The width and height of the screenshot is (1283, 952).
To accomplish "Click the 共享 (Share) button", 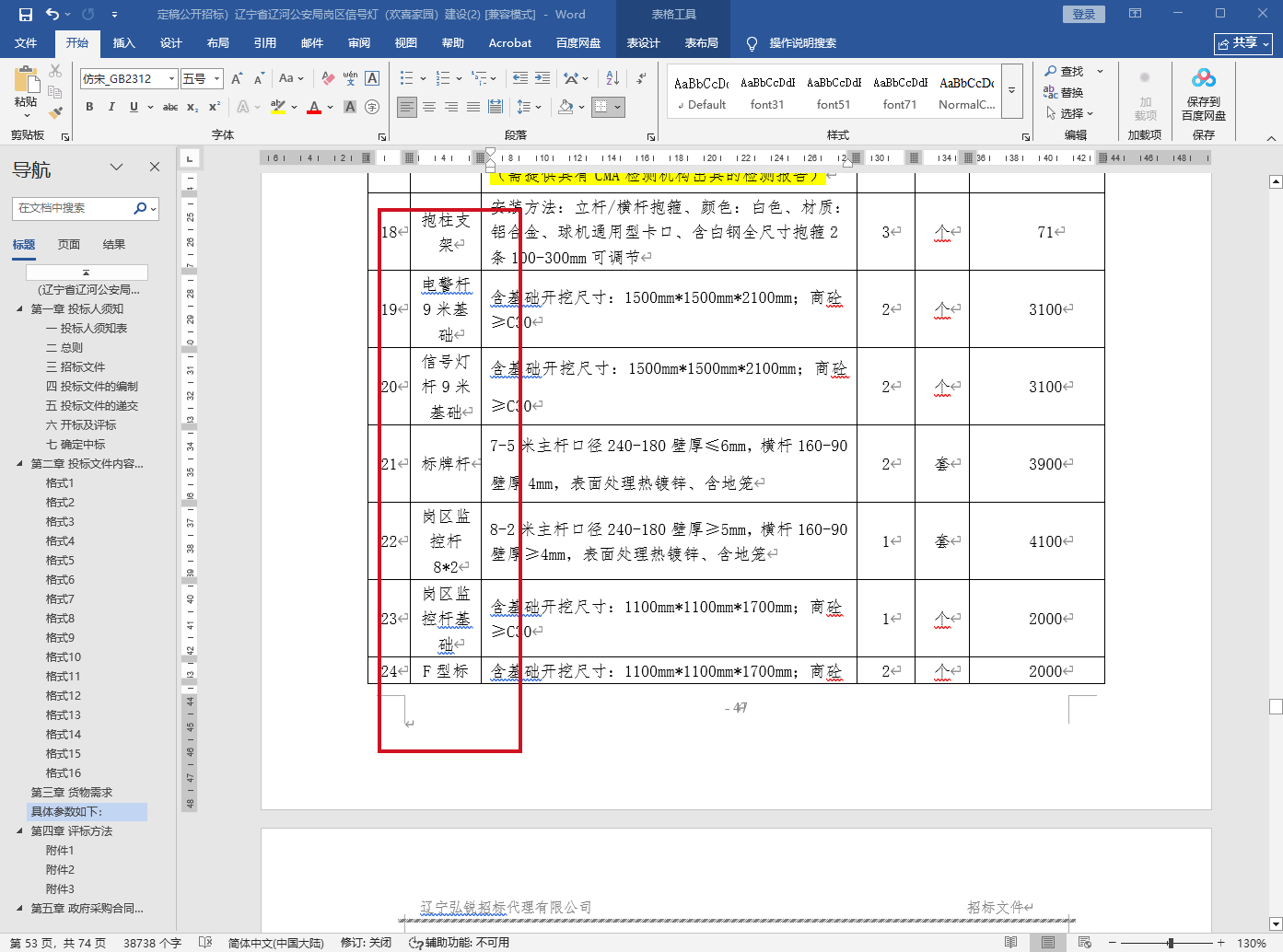I will tap(1244, 43).
